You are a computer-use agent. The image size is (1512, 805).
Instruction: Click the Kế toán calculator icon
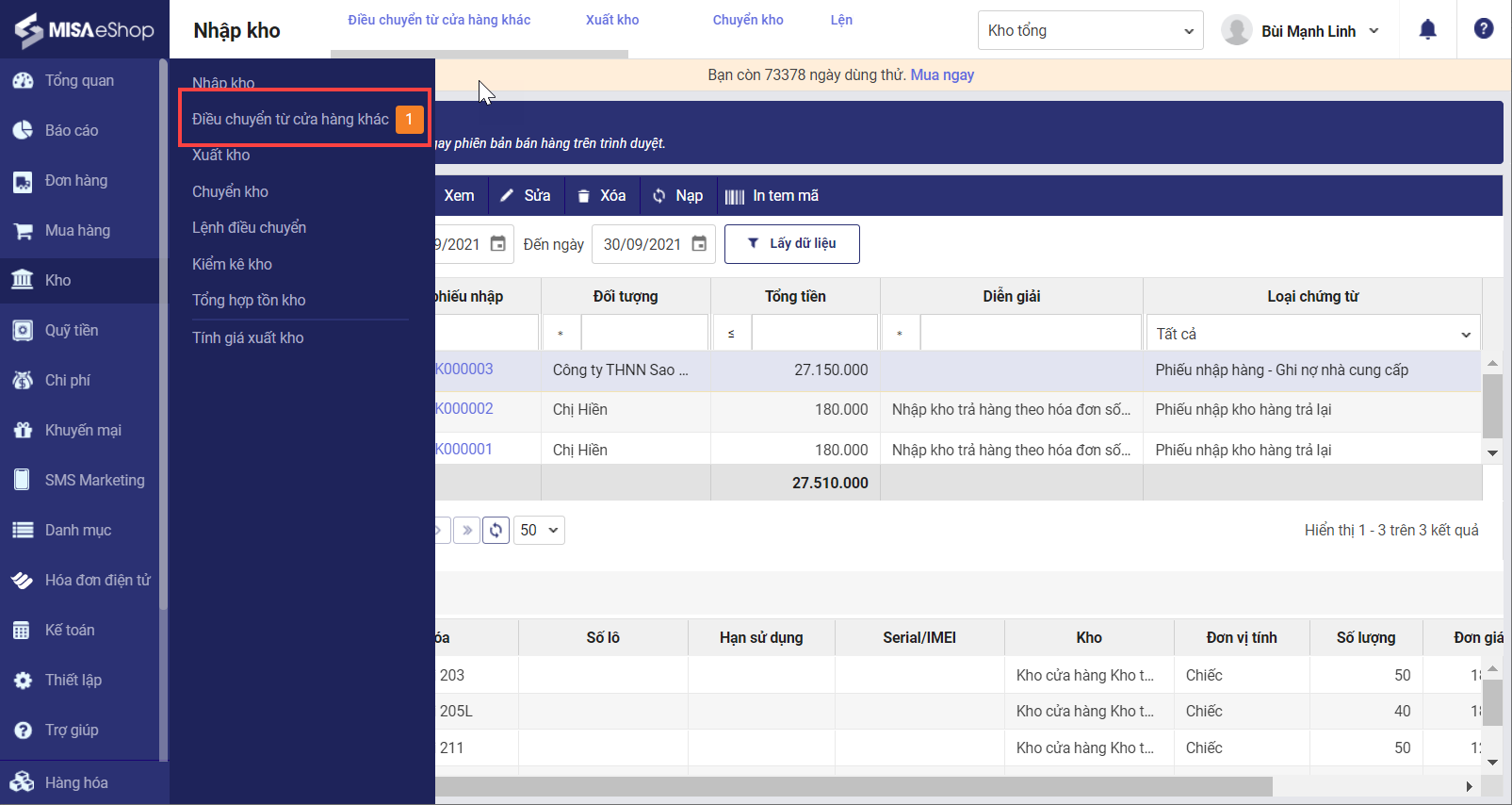click(x=23, y=631)
